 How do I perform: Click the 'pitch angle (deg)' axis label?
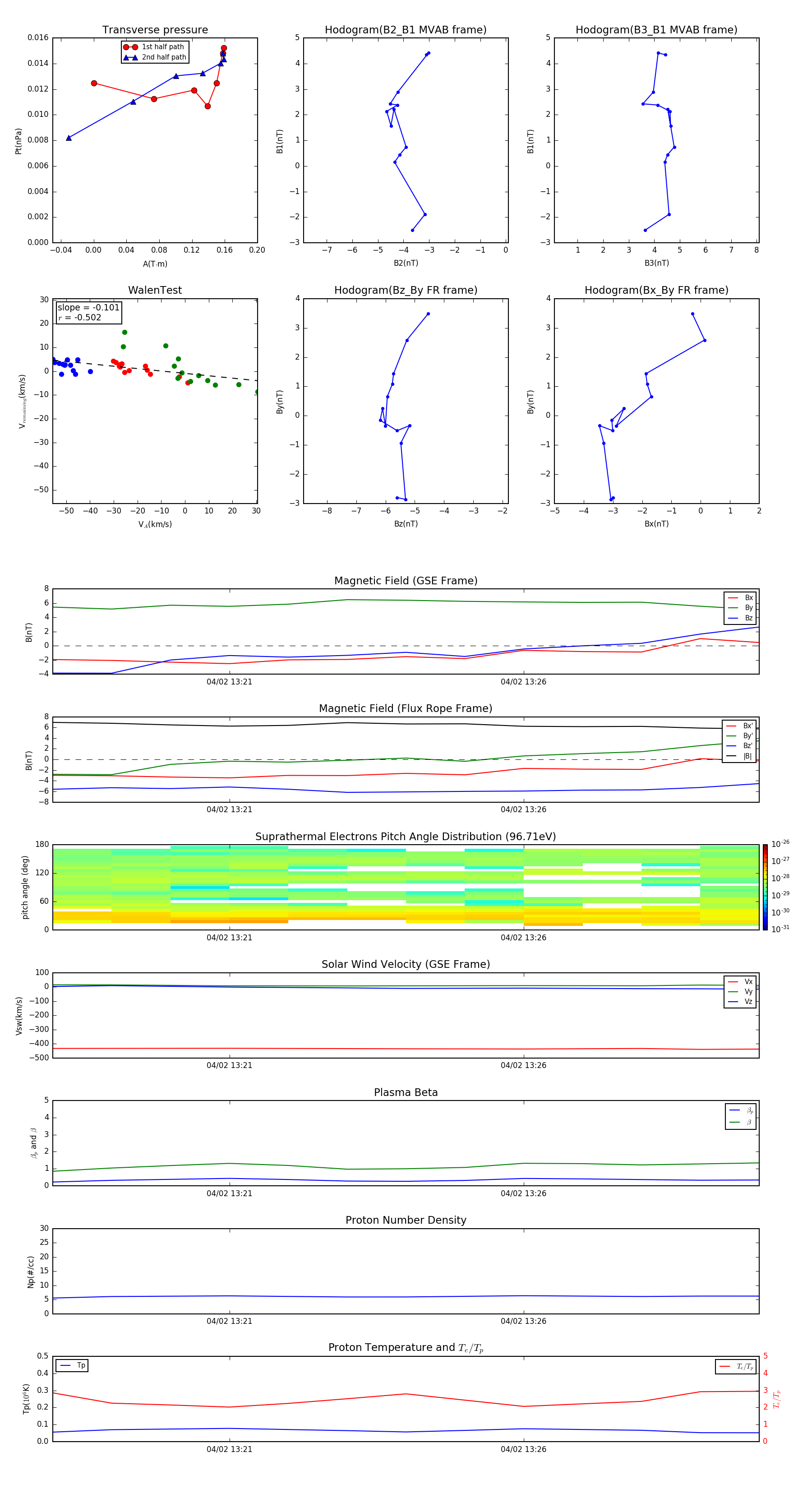pos(25,887)
